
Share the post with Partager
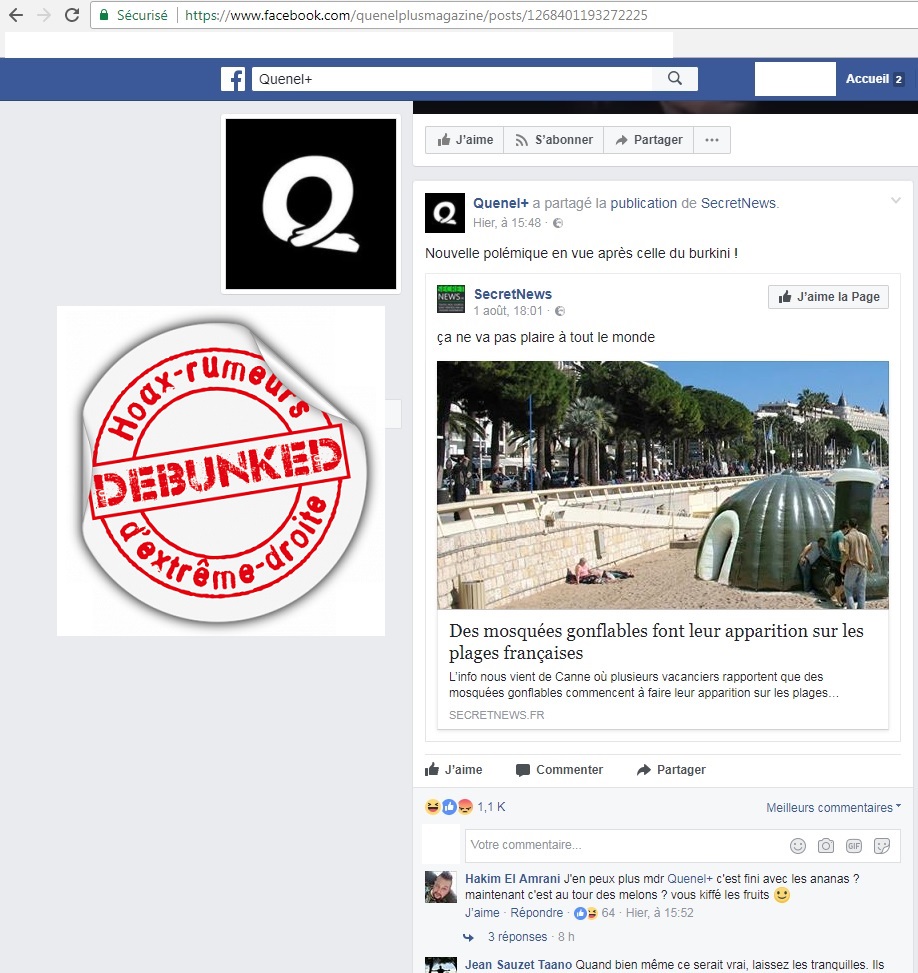point(672,769)
